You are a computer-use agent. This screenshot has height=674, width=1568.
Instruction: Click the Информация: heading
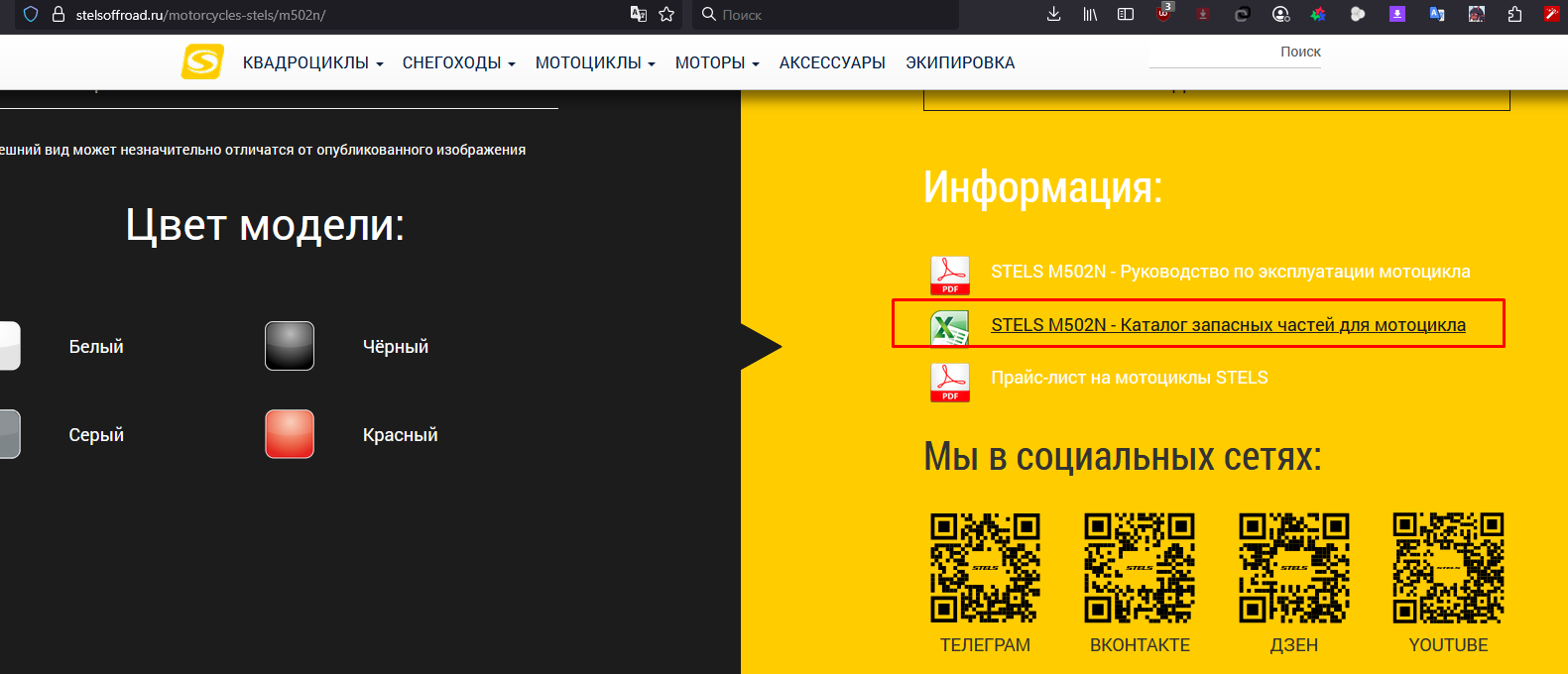pos(1042,186)
